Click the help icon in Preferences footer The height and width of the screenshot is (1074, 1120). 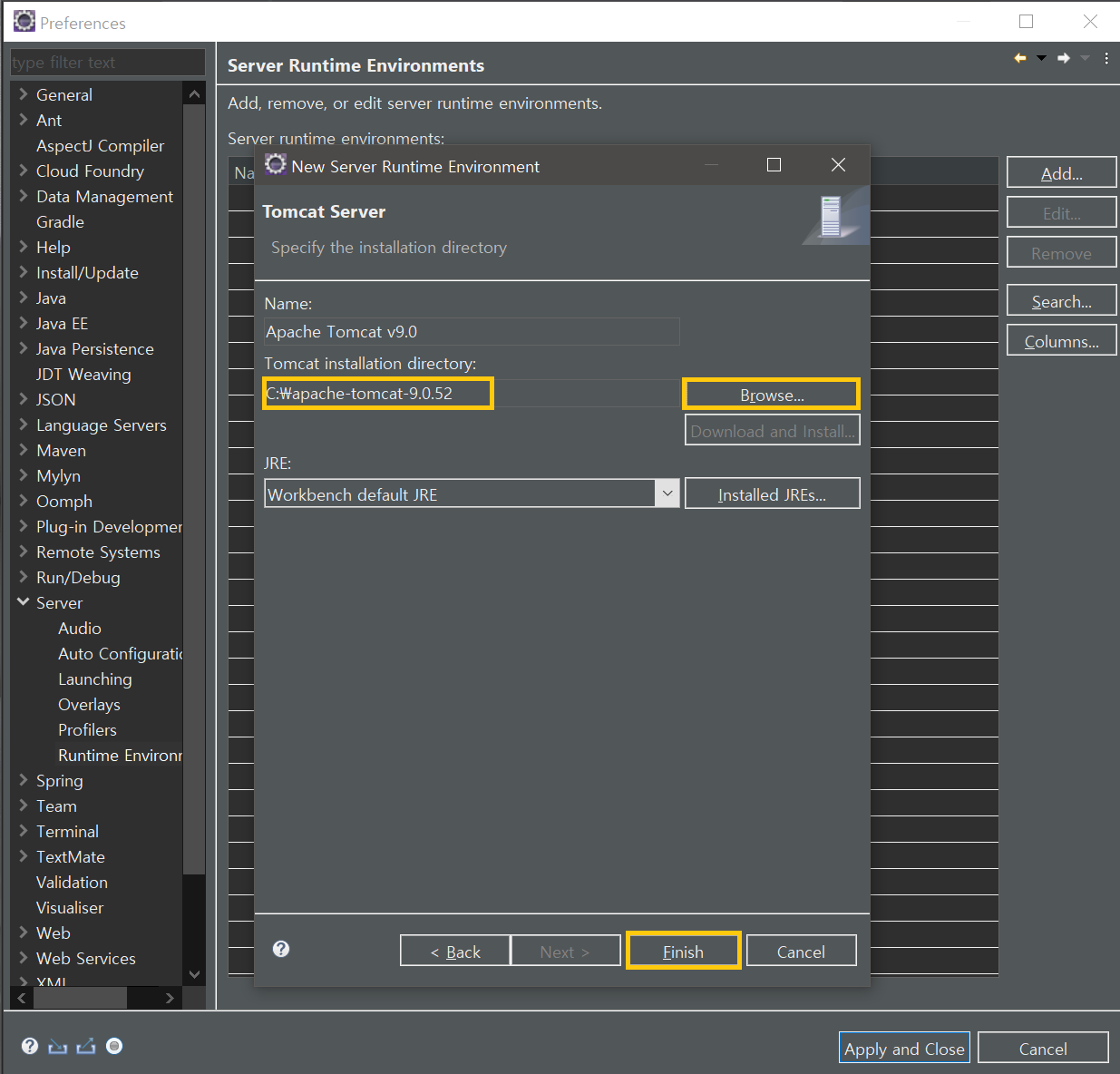30,1046
